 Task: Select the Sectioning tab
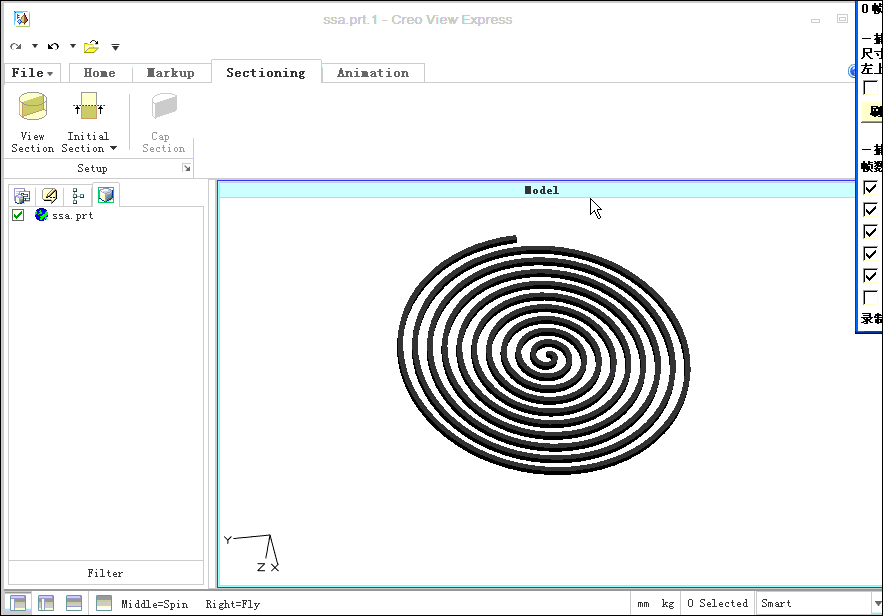(266, 73)
